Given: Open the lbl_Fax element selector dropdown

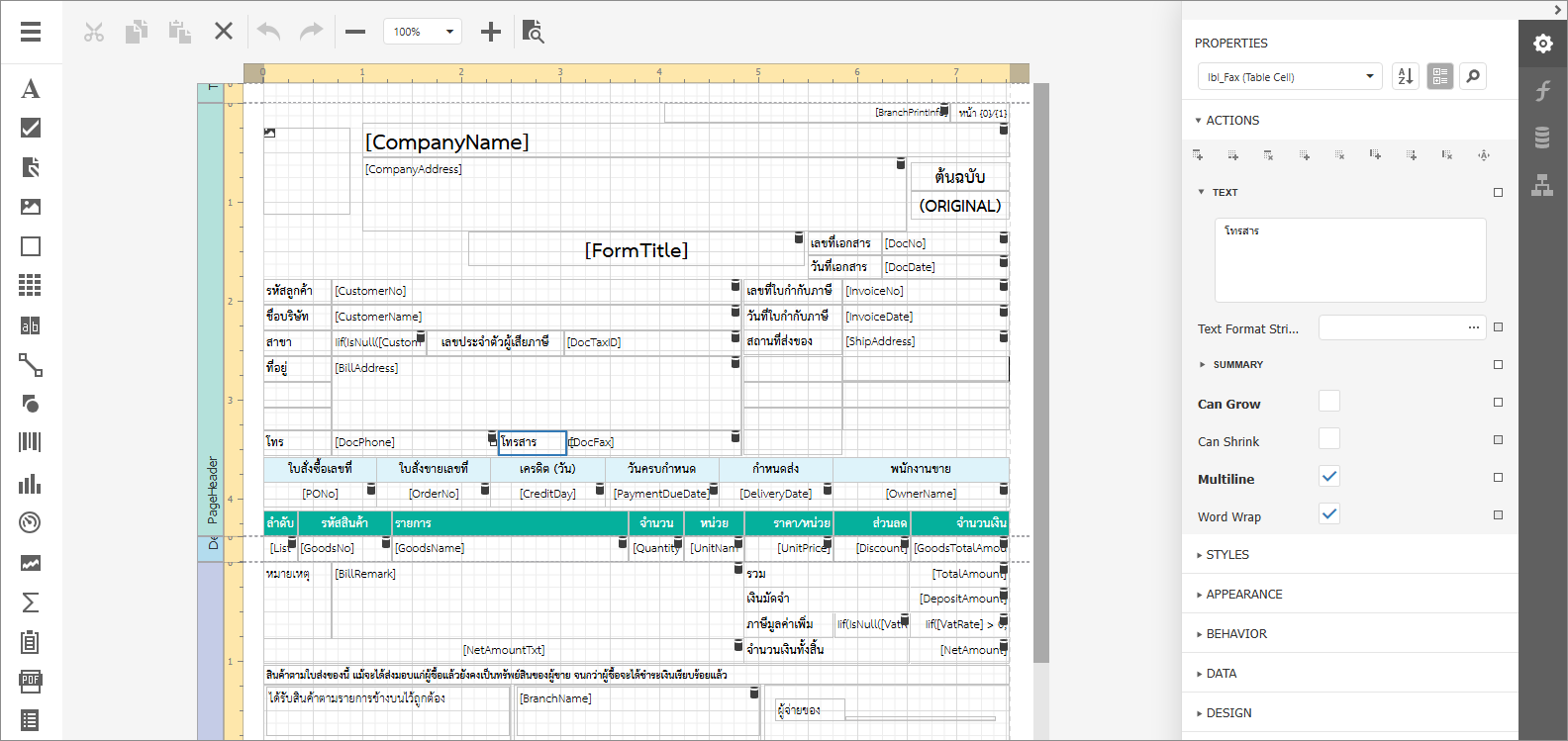Looking at the screenshot, I should coord(1289,76).
